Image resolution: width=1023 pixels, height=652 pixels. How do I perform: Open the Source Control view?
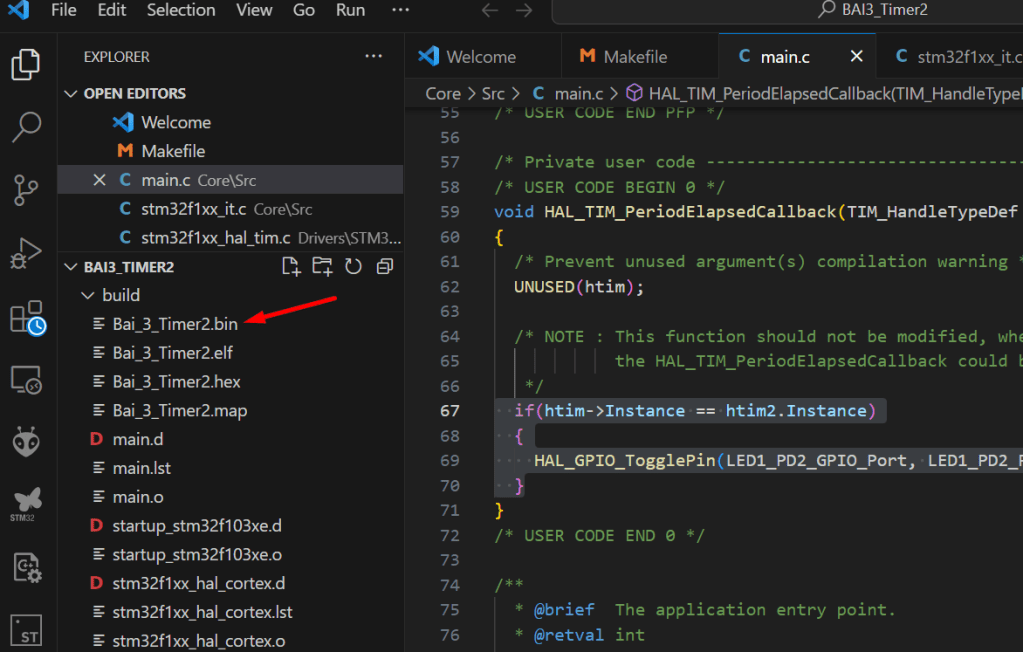pyautogui.click(x=25, y=189)
